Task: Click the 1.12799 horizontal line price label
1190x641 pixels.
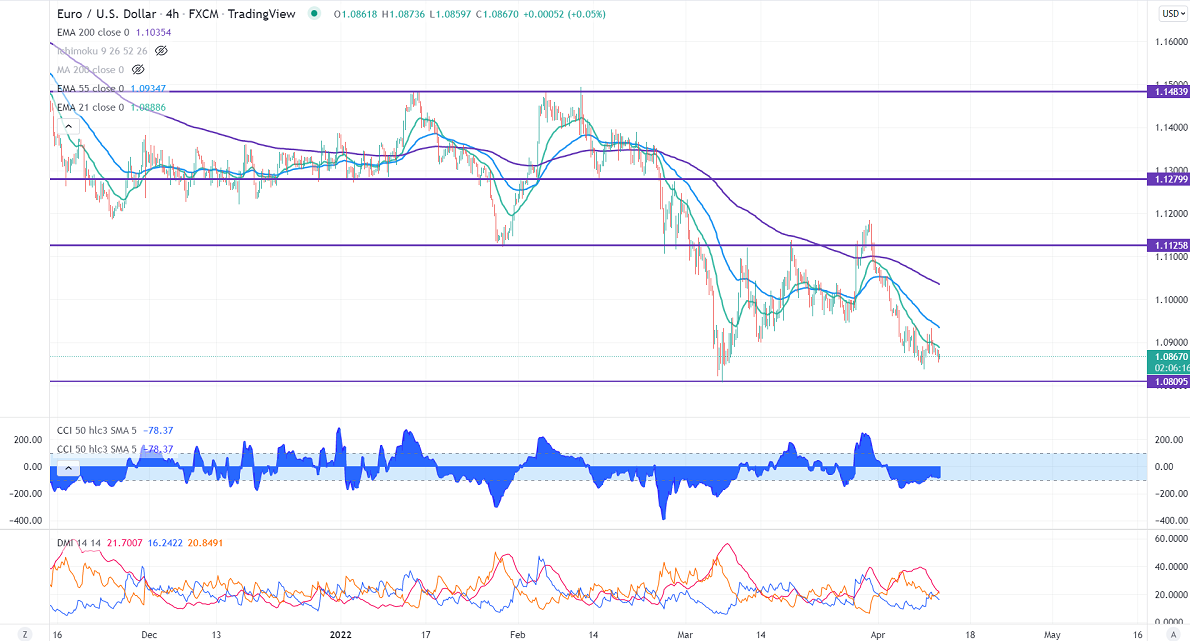Action: pos(1170,180)
